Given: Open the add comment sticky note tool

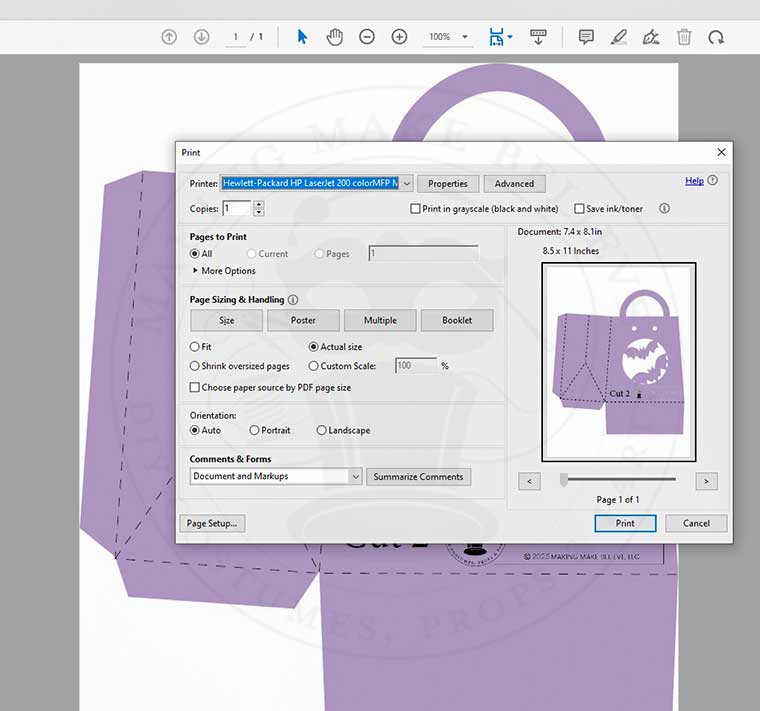Looking at the screenshot, I should [586, 37].
